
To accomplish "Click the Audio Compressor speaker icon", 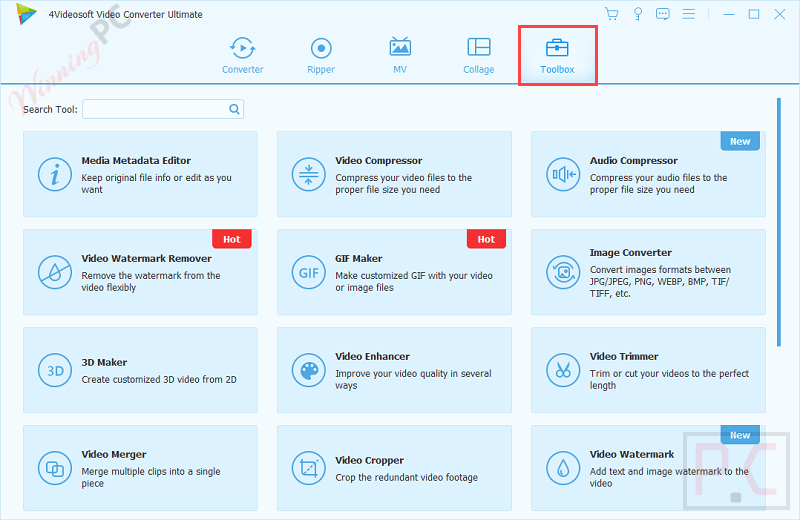I will click(x=563, y=174).
